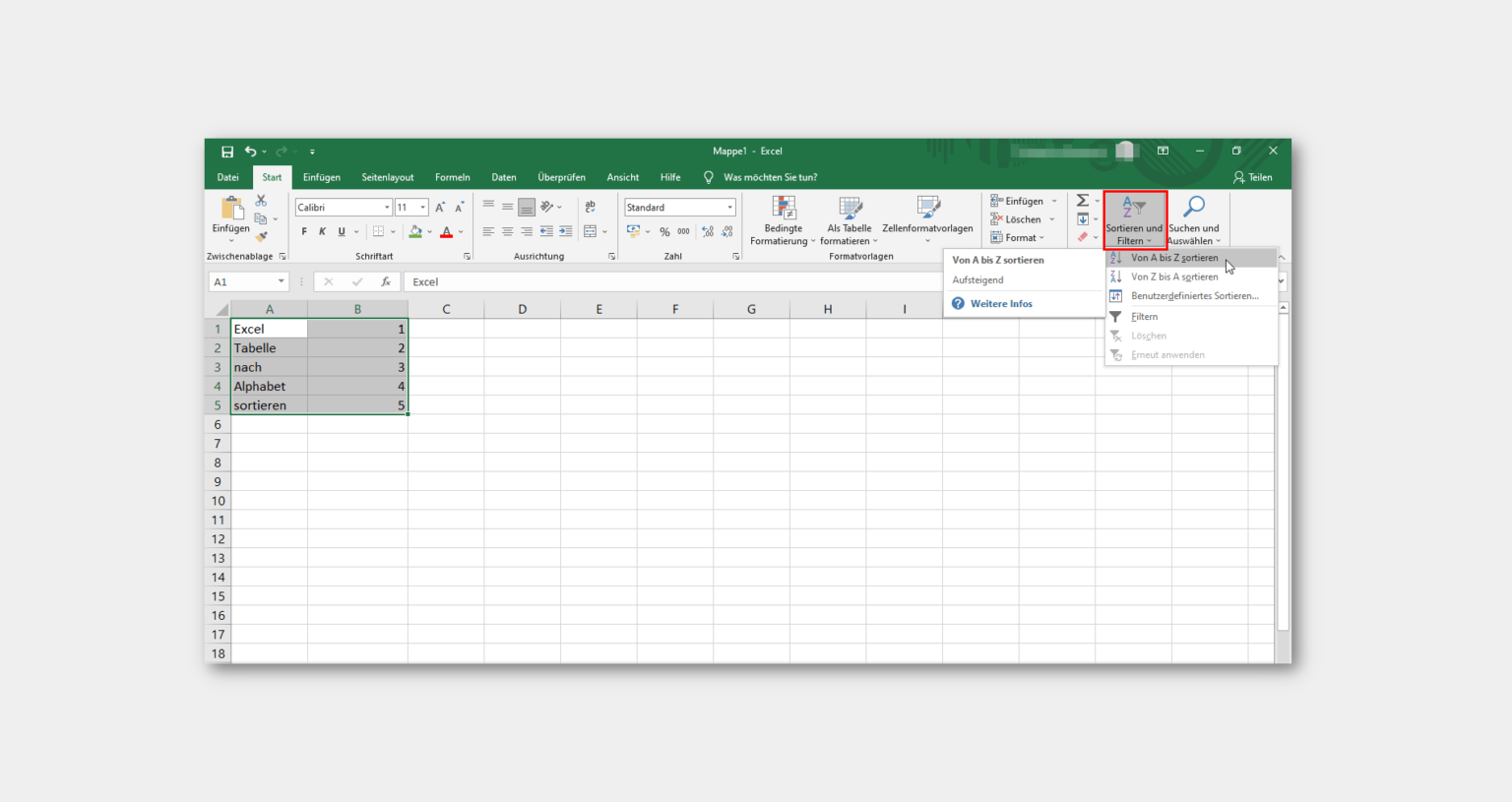Image resolution: width=1512 pixels, height=802 pixels.
Task: Toggle underline (U) formatting
Action: tap(342, 232)
